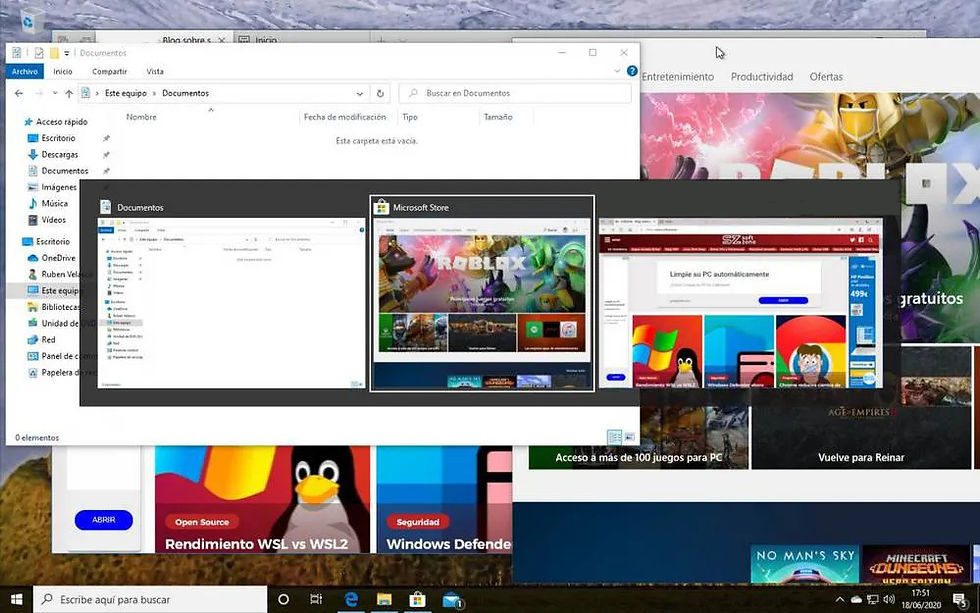Viewport: 980px width, 613px height.
Task: Click the volume speaker tray icon
Action: tap(889, 600)
